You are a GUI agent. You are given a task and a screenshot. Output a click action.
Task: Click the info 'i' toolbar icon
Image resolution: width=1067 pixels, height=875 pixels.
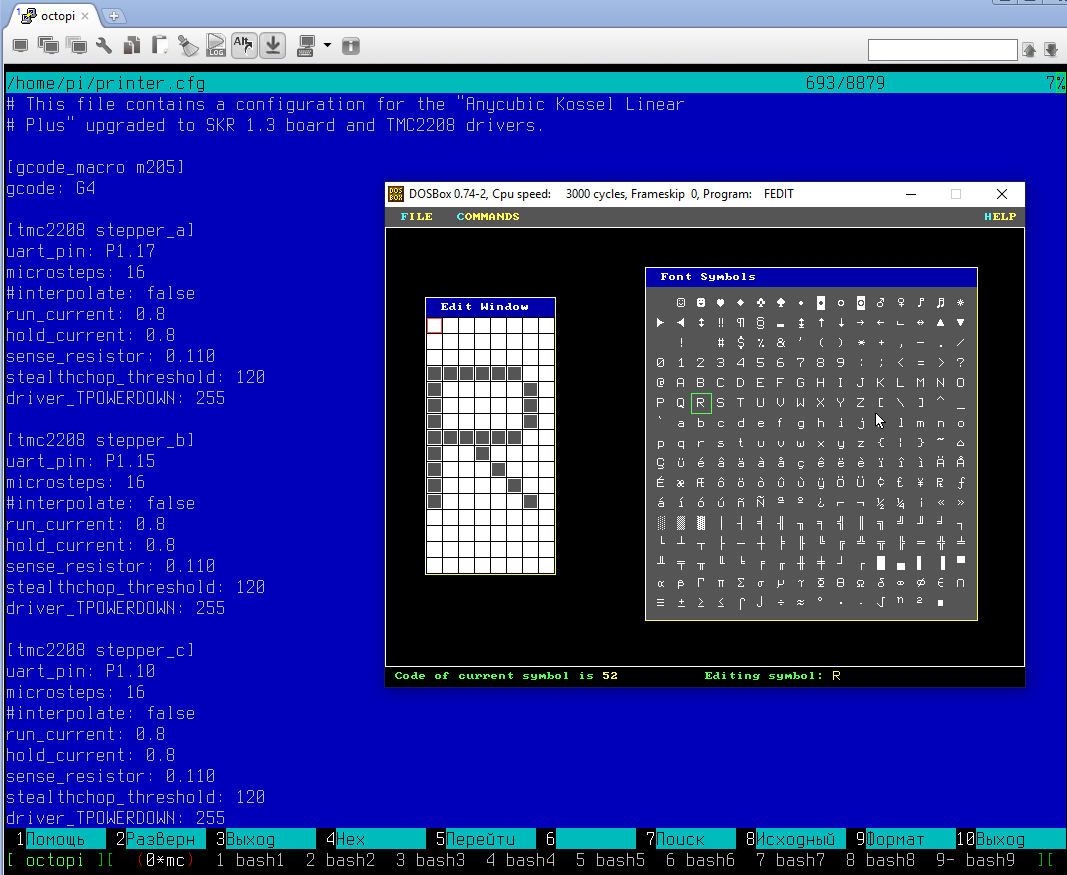(x=350, y=46)
